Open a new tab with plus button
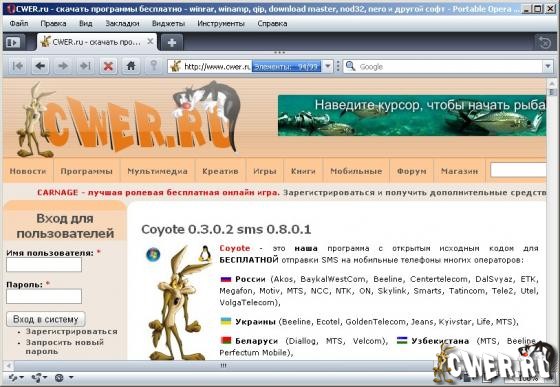This screenshot has height=387, width=560. (x=172, y=42)
